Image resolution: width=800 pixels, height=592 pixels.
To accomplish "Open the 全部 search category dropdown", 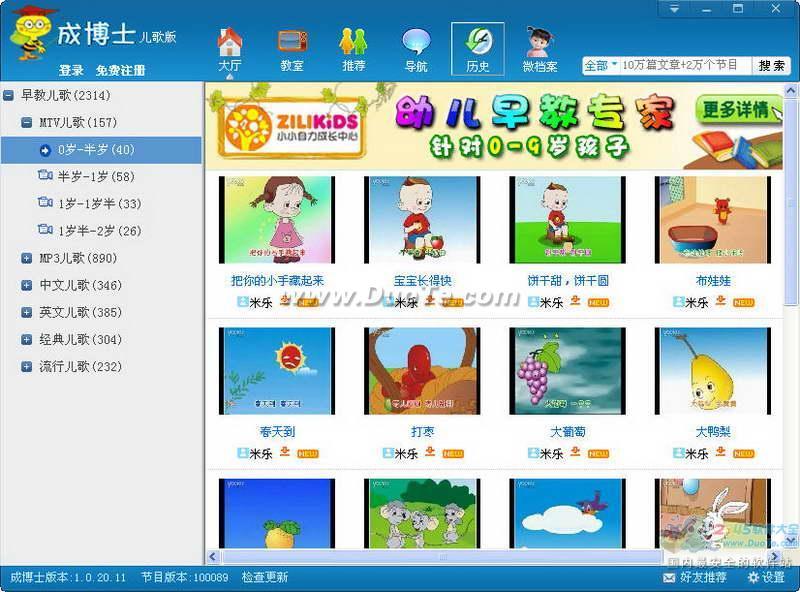I will click(x=601, y=65).
